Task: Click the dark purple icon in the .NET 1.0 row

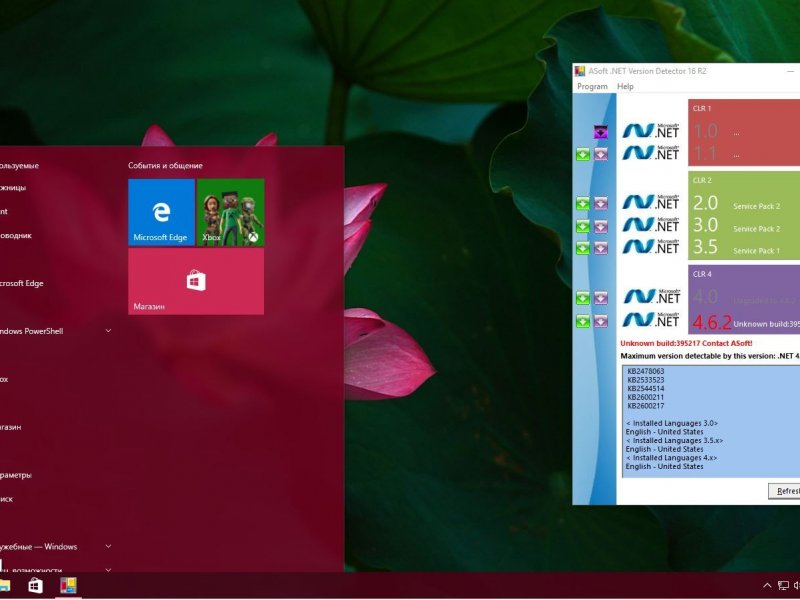Action: [x=601, y=132]
